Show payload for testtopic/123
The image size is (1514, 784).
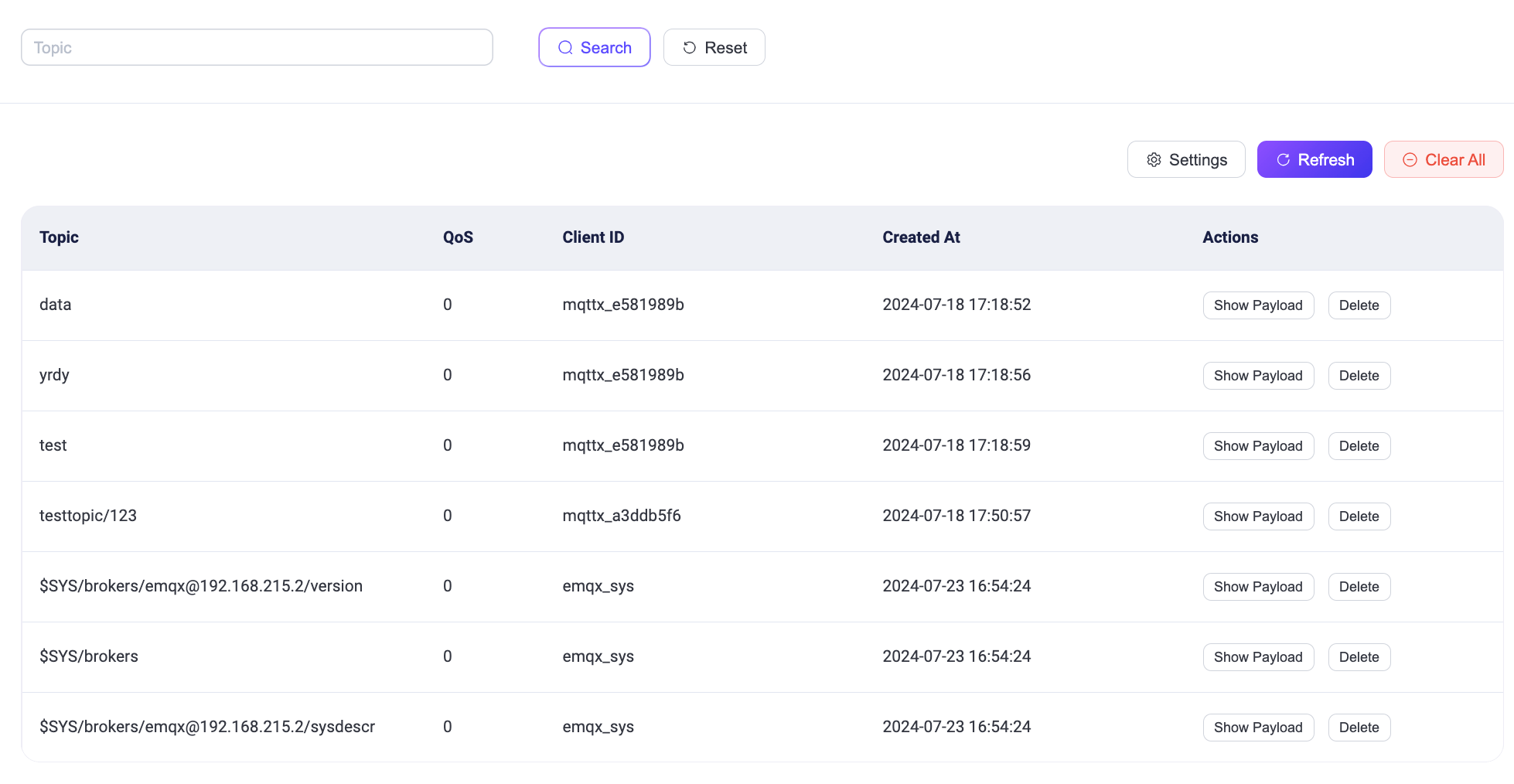[1257, 516]
